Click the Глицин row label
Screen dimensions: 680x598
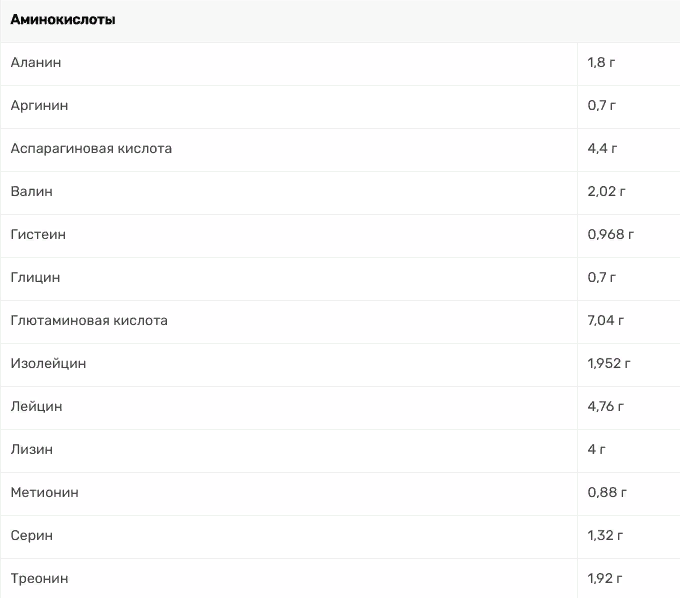click(x=35, y=277)
